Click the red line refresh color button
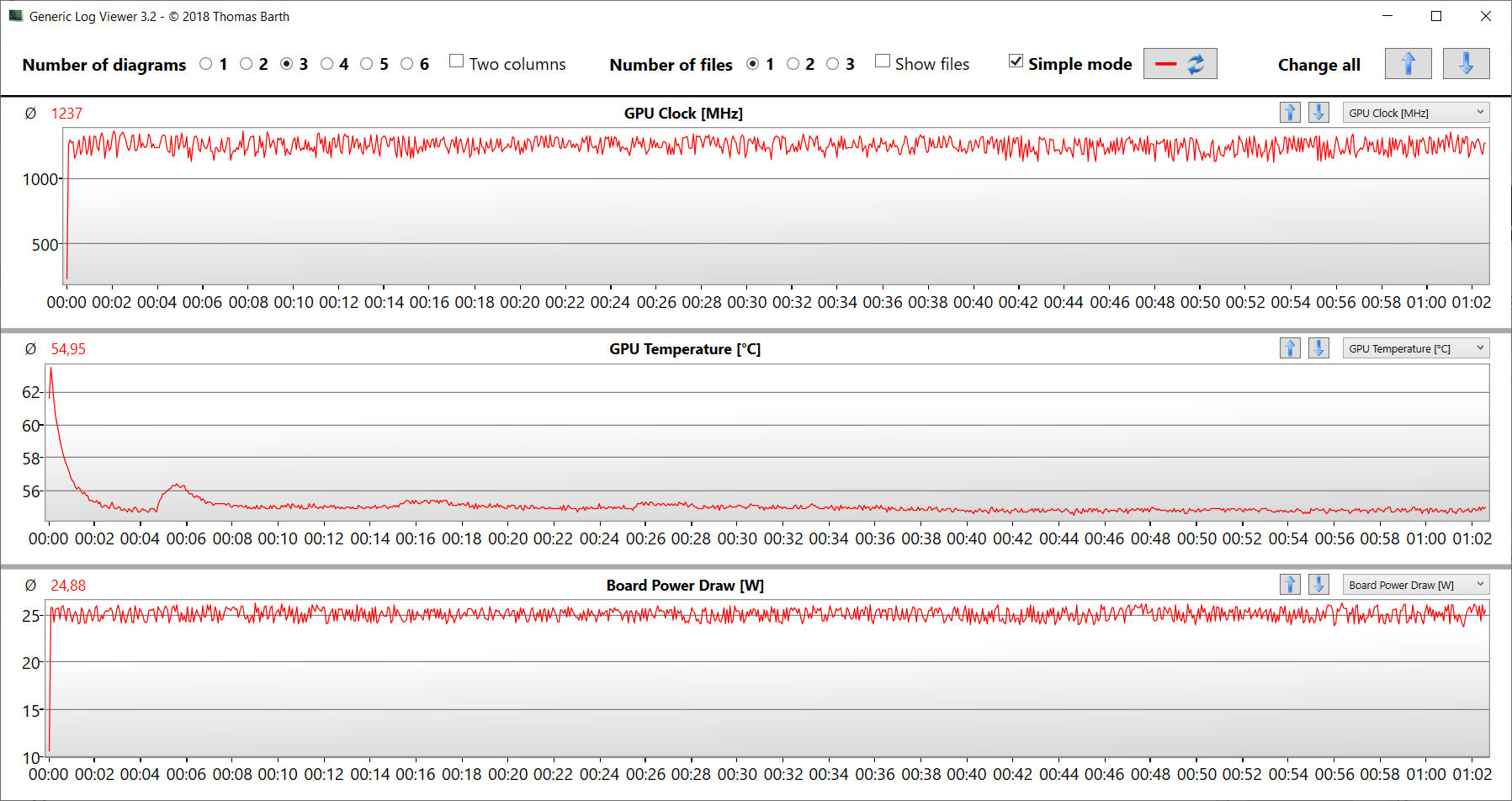Image resolution: width=1512 pixels, height=801 pixels. [x=1180, y=64]
